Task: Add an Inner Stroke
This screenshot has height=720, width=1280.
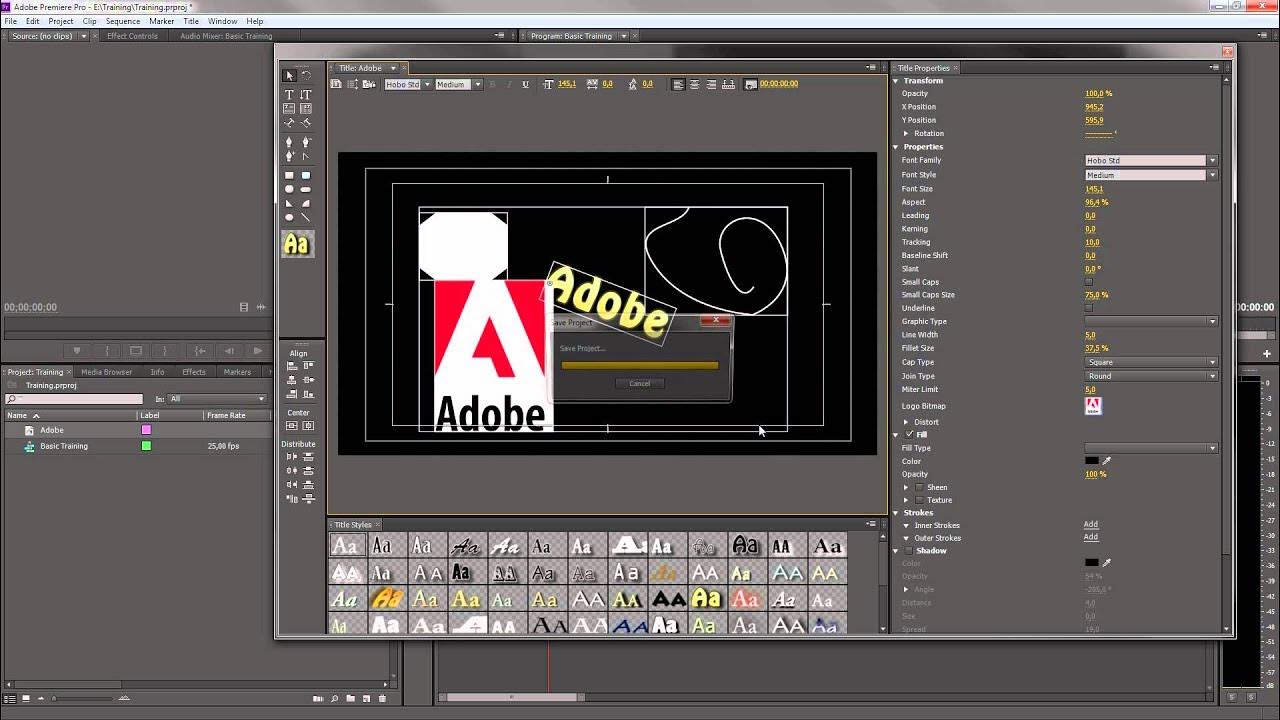Action: click(x=1091, y=525)
